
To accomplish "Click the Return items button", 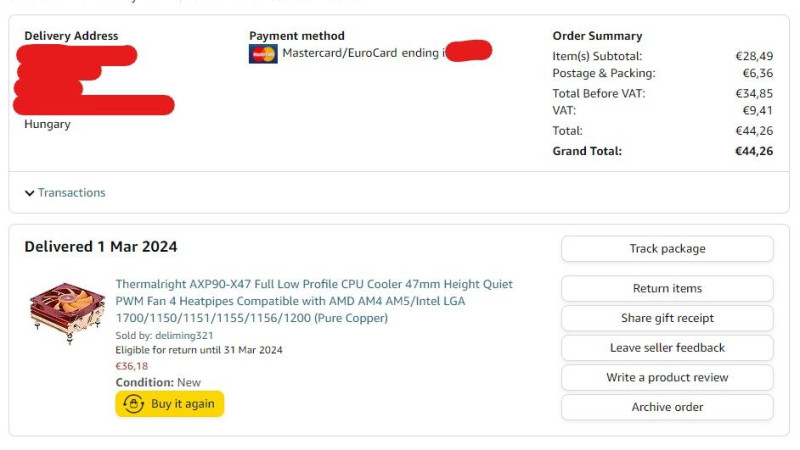I will coord(667,288).
